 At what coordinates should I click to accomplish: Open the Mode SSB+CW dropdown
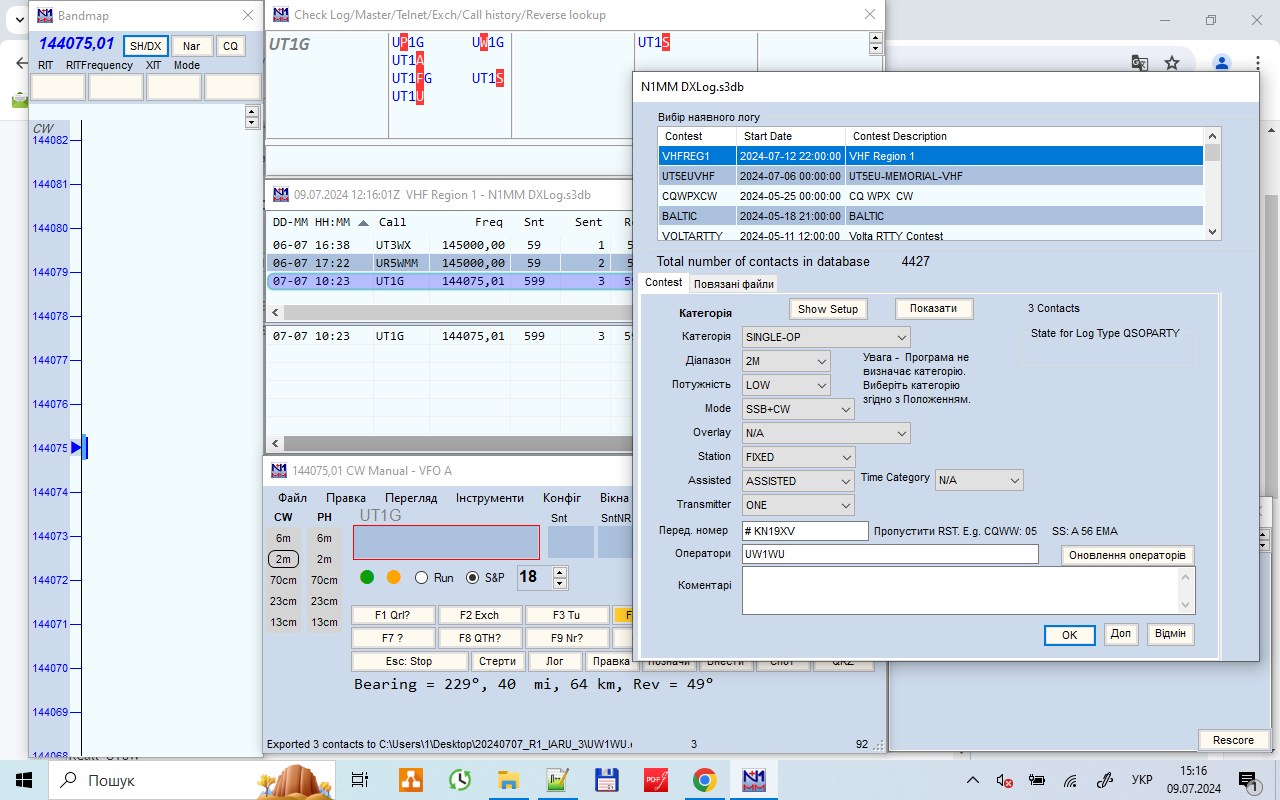point(798,409)
